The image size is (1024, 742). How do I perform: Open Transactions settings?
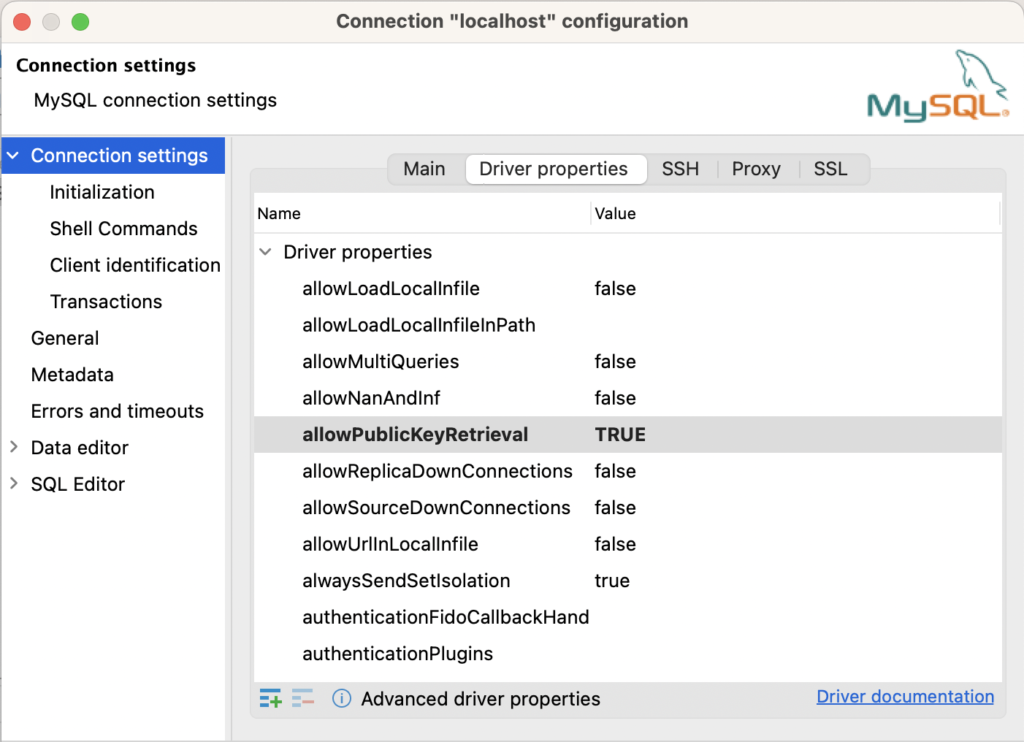[106, 302]
